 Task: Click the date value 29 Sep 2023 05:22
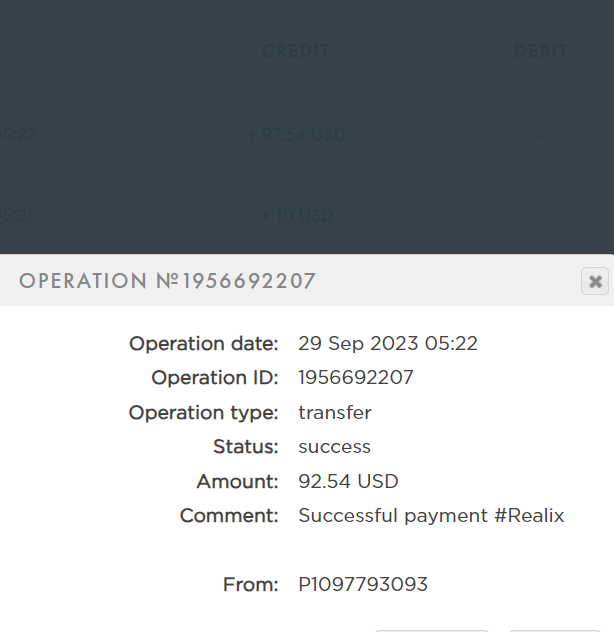click(388, 344)
